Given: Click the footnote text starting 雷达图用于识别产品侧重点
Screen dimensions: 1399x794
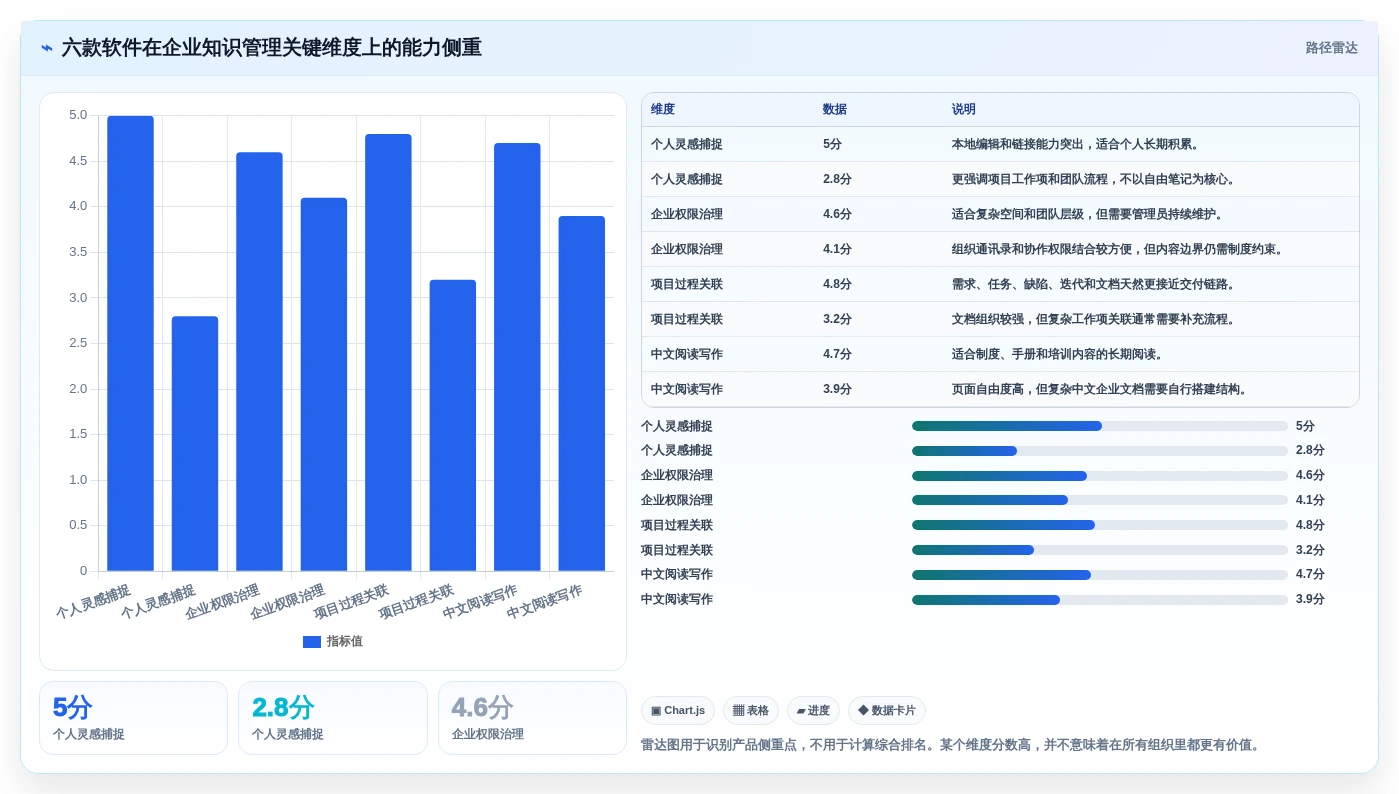Looking at the screenshot, I should 951,745.
